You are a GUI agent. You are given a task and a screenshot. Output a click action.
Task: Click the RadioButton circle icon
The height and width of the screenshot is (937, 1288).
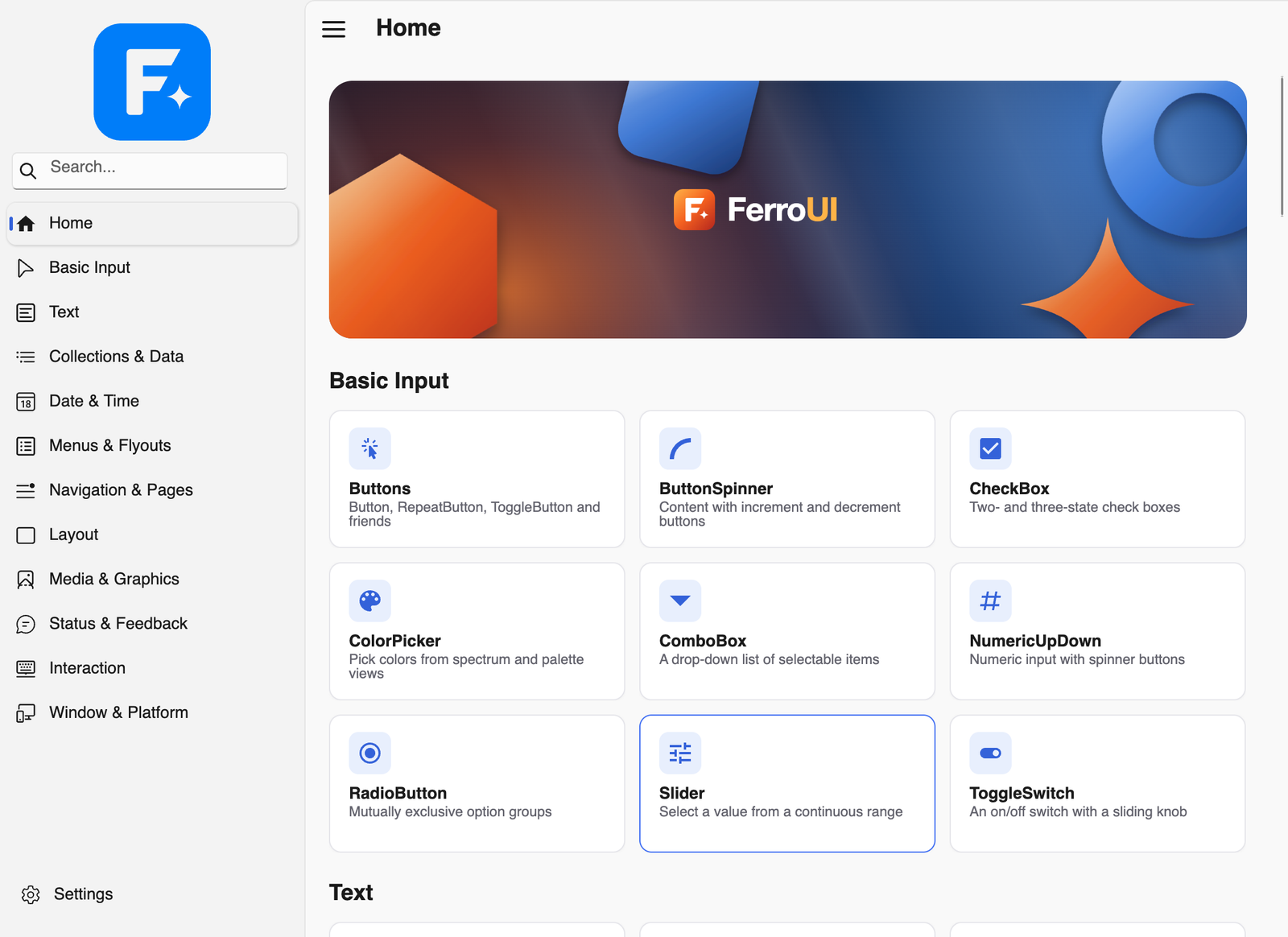tap(369, 753)
